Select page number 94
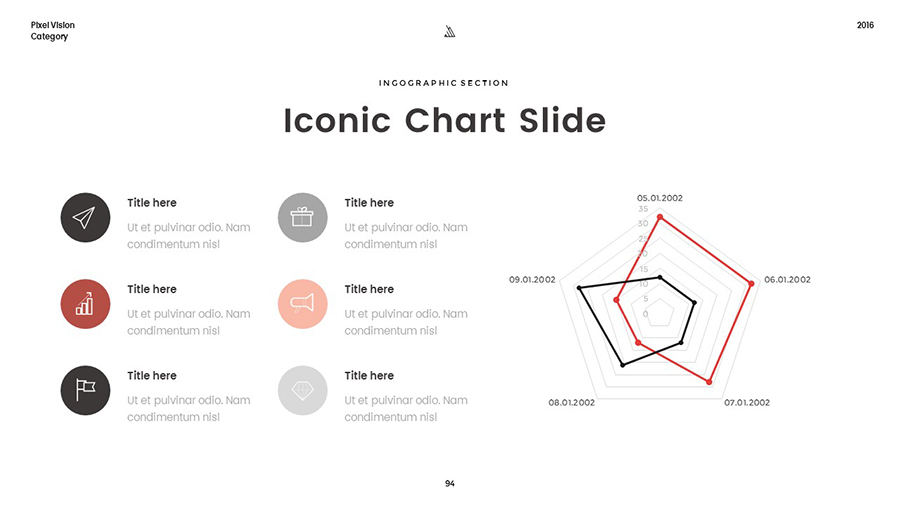900x506 pixels. (x=450, y=484)
